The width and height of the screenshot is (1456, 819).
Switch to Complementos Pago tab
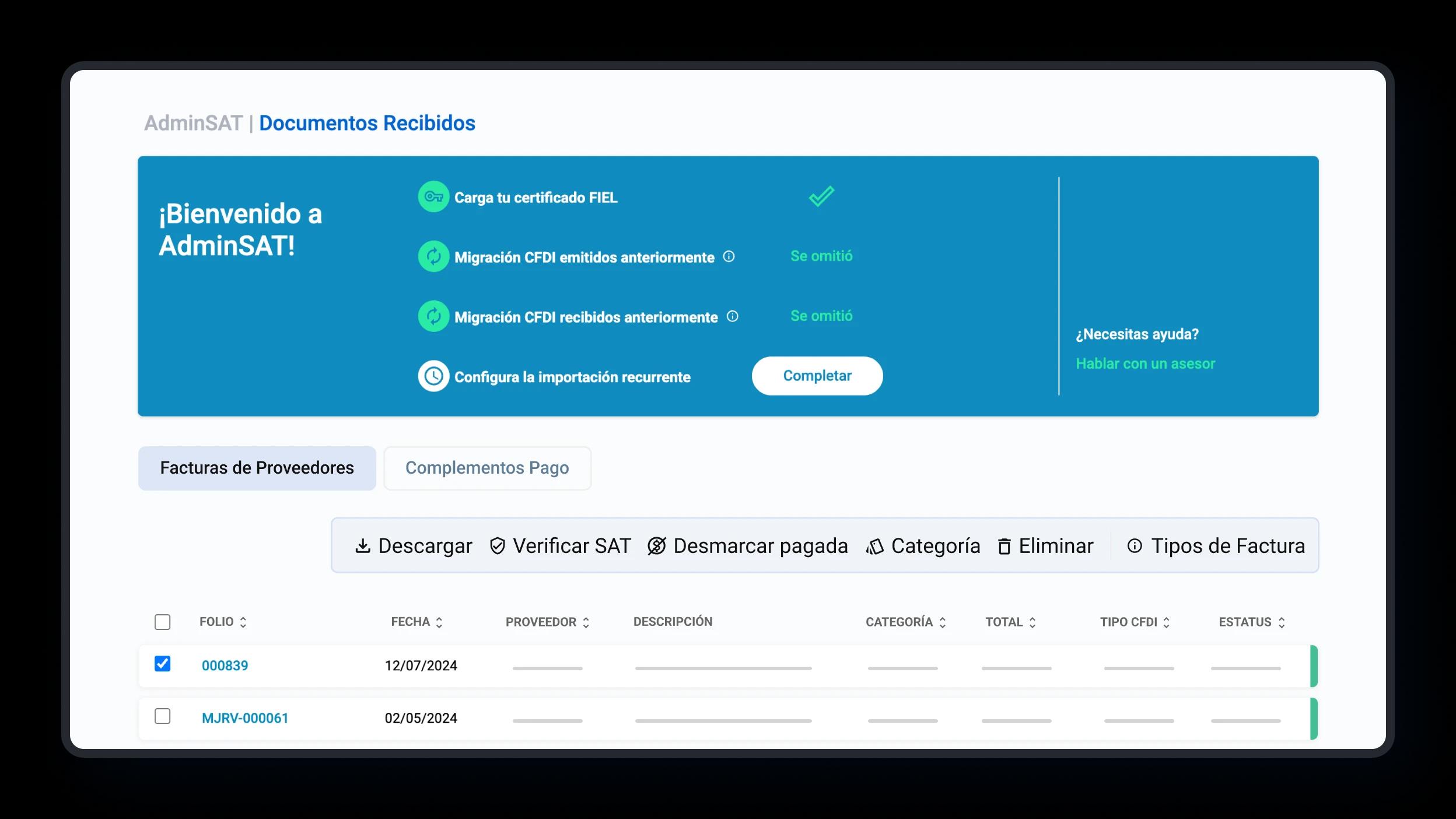[x=487, y=468]
